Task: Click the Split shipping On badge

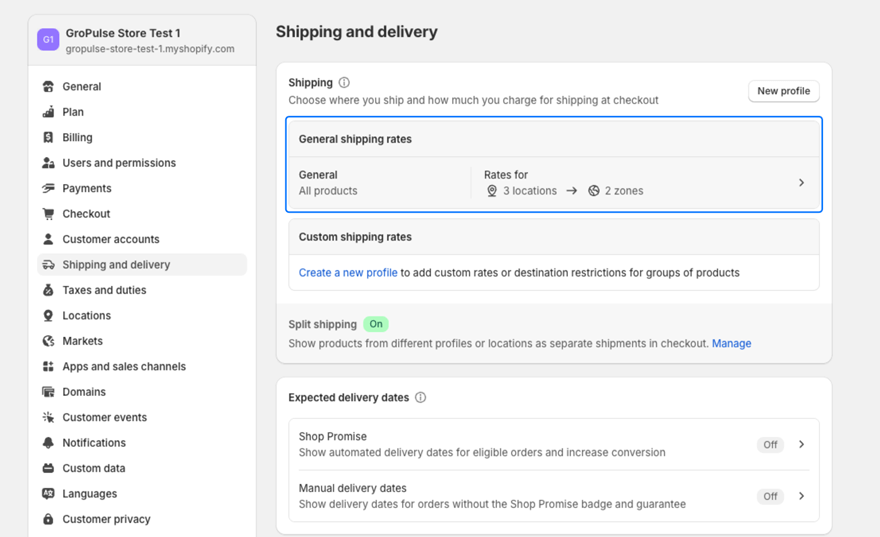Action: click(376, 324)
